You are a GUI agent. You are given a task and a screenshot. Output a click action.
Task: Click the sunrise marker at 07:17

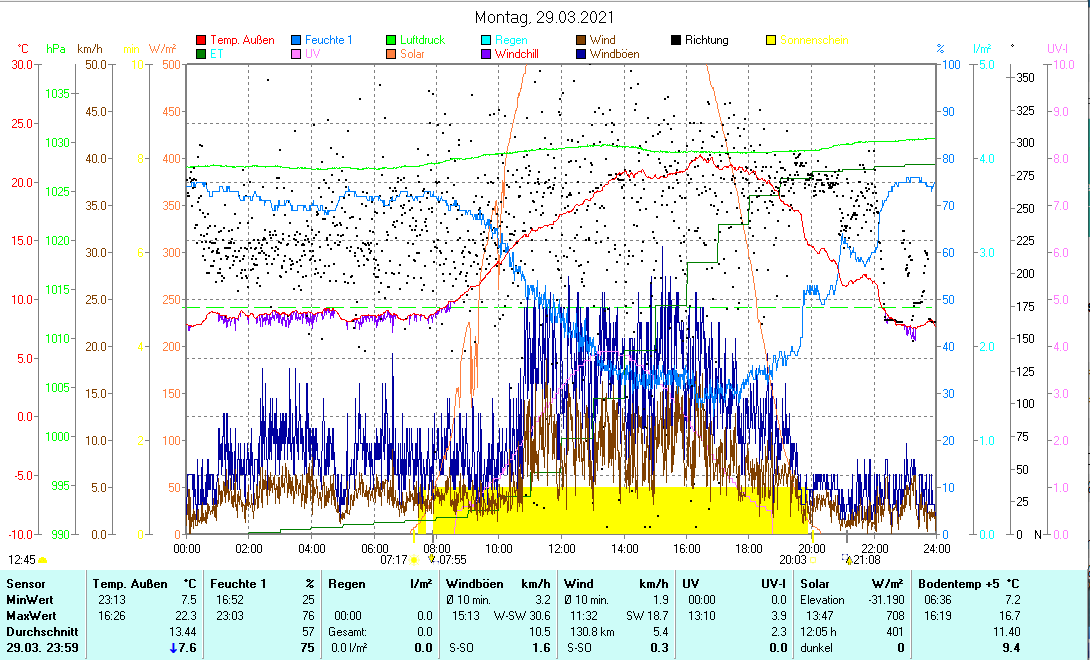(x=414, y=560)
